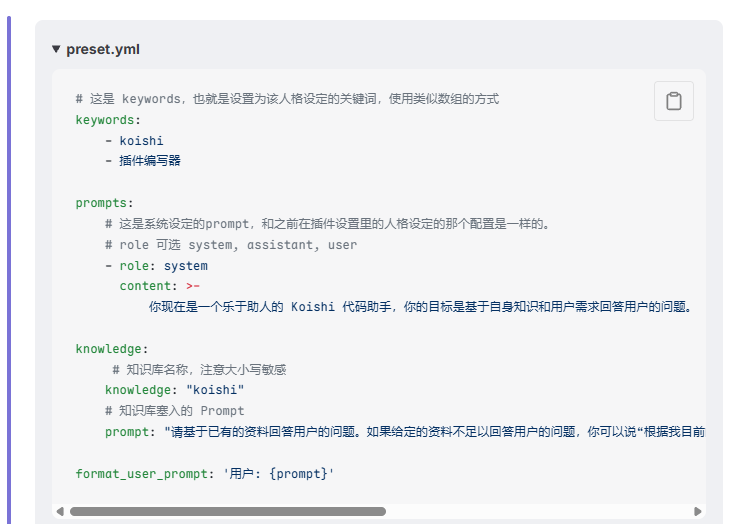
Task: Click the empty scrollbar track right of thumb
Action: tap(538, 511)
